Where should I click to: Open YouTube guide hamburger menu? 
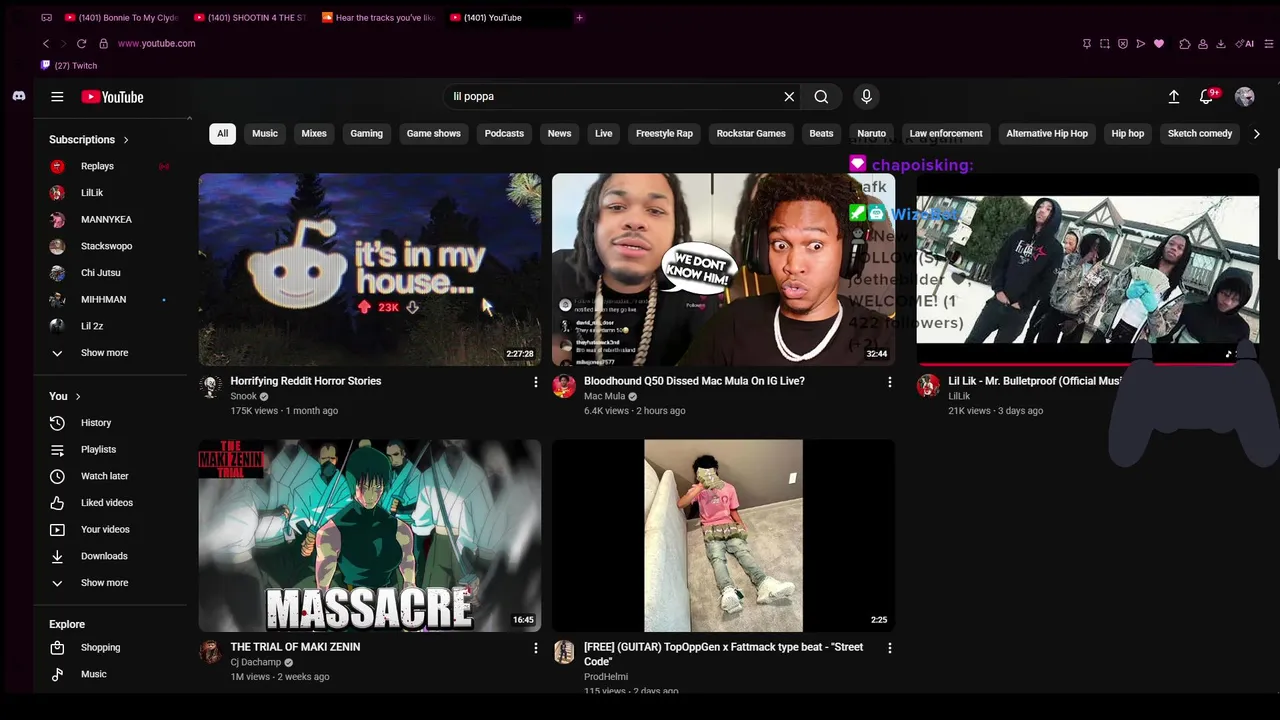pyautogui.click(x=57, y=97)
